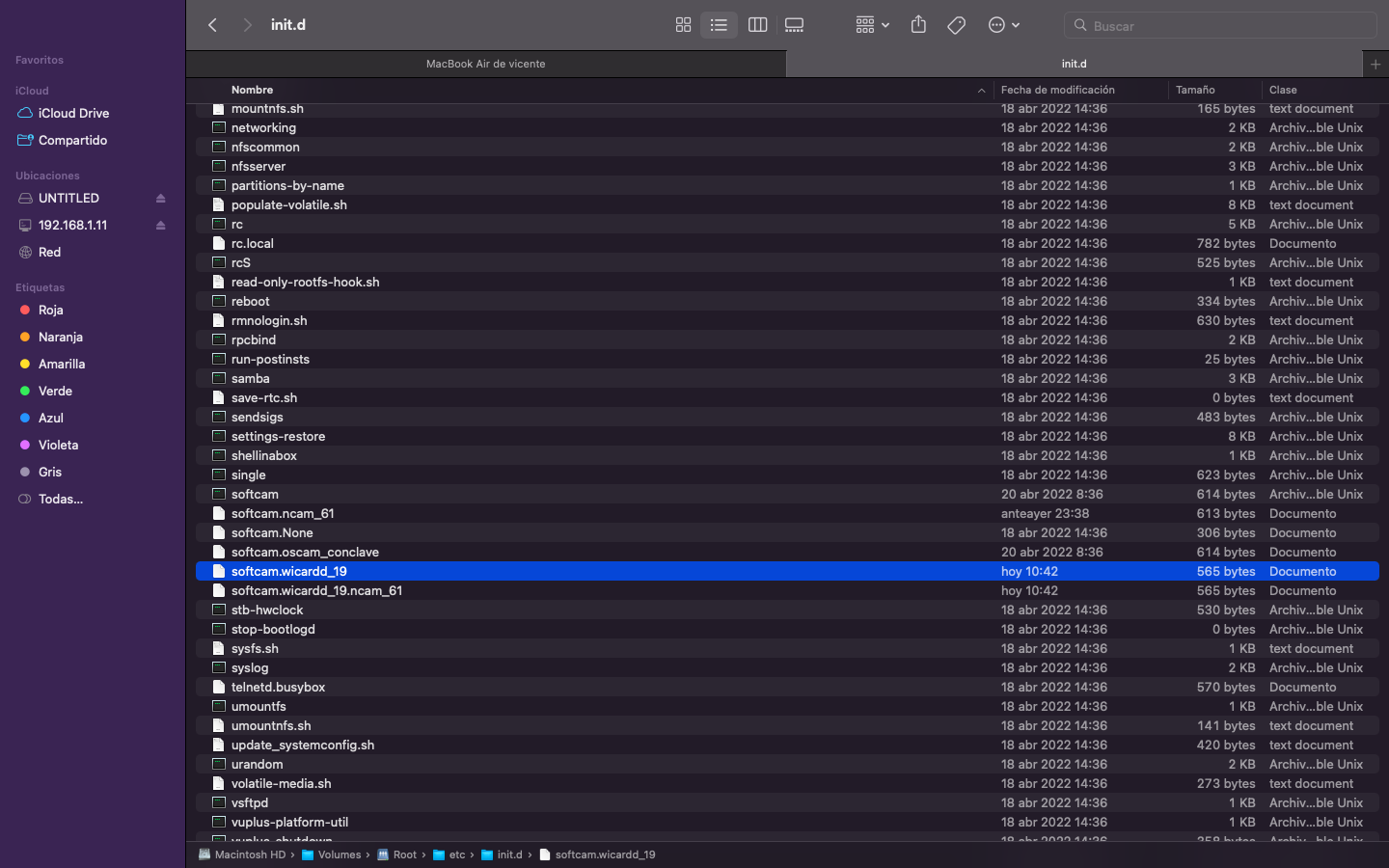Switch to MacBook Air de vicente tab
Screen dimensions: 1389x868
(485, 64)
